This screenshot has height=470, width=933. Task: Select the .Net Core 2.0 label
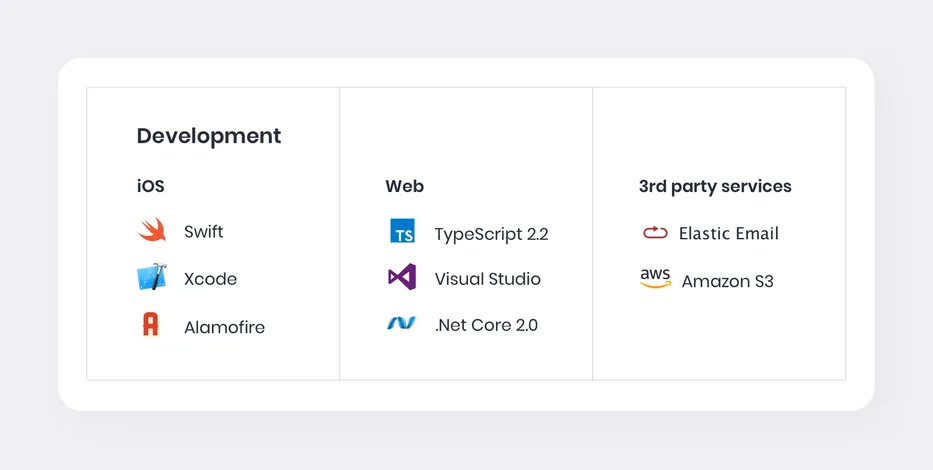pos(486,325)
